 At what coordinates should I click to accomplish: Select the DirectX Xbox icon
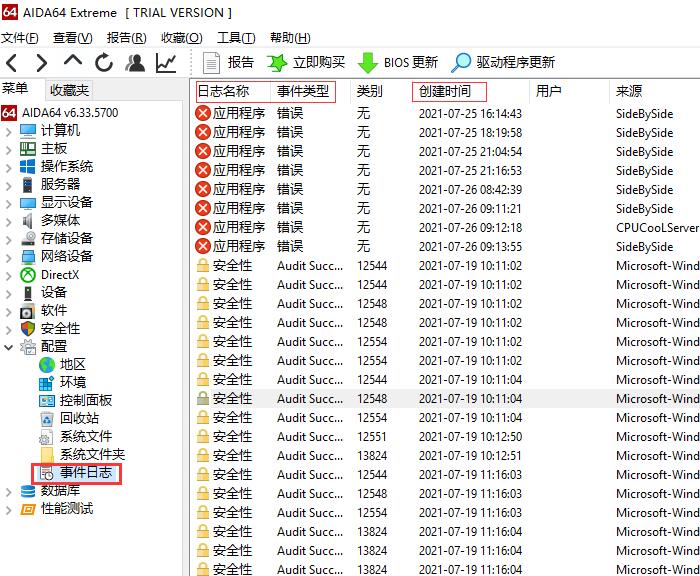[28, 275]
